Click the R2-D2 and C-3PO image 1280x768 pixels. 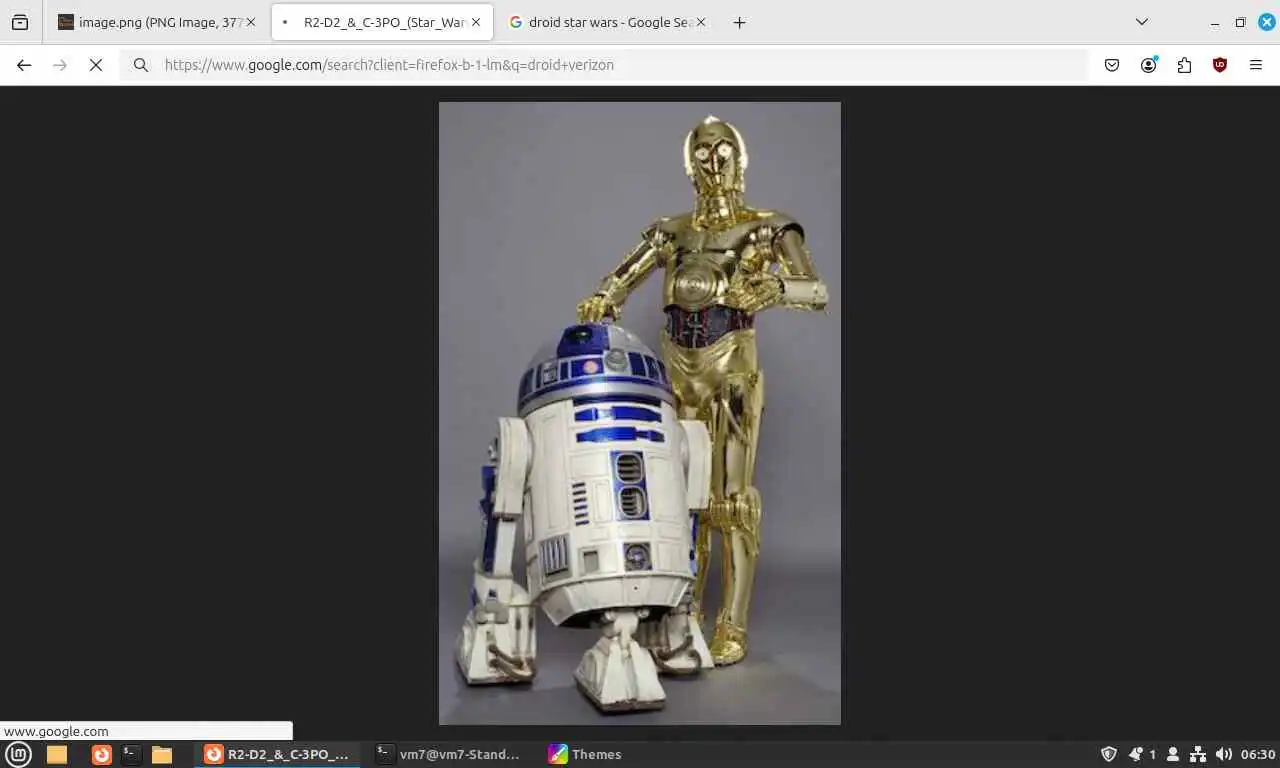(x=640, y=413)
